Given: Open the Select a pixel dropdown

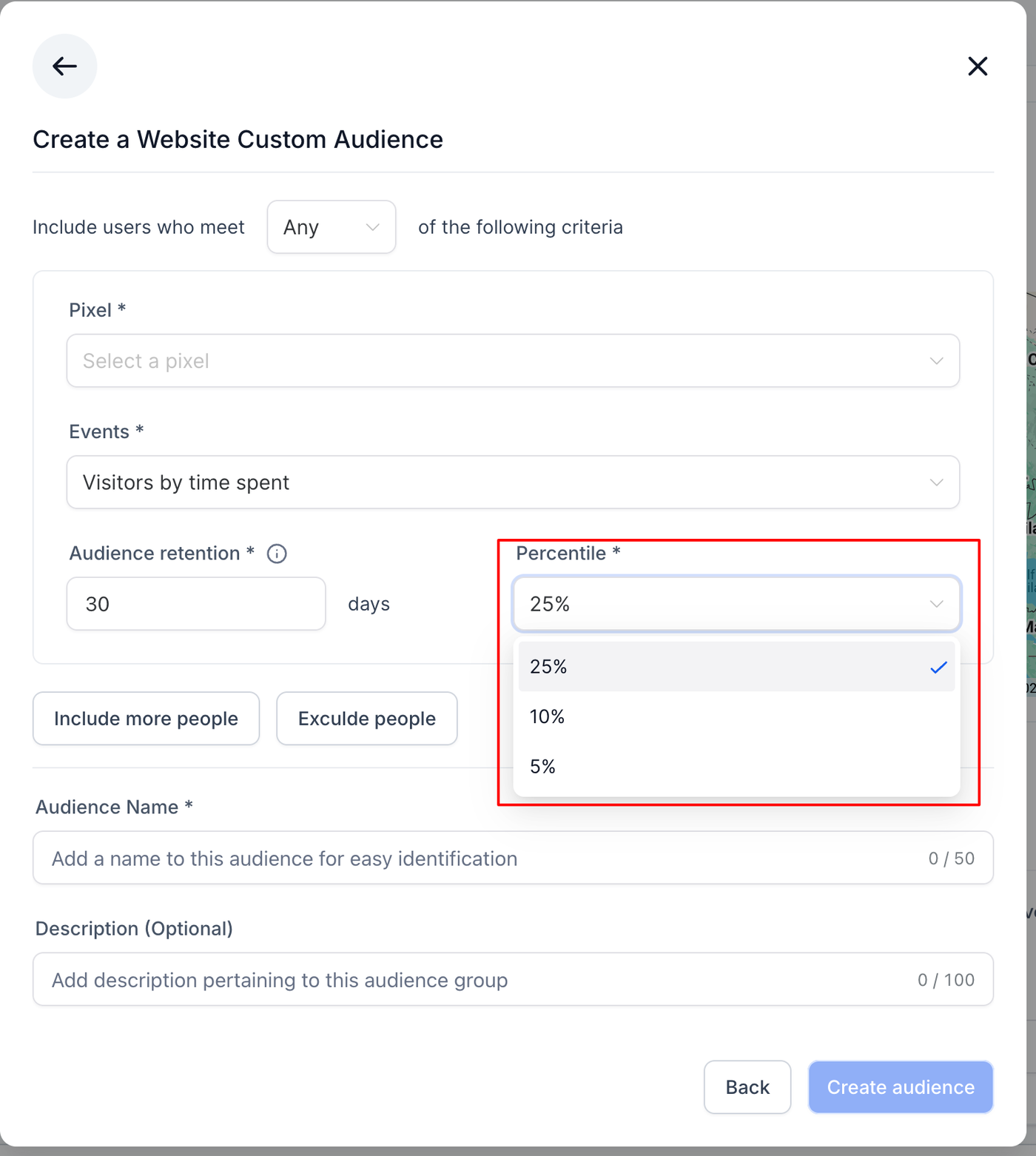Looking at the screenshot, I should 513,361.
